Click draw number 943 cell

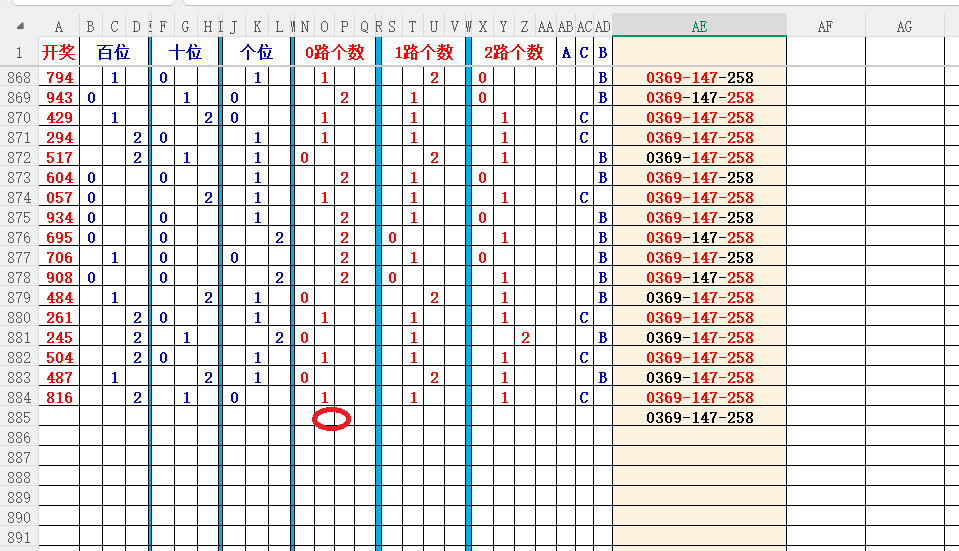(x=59, y=98)
